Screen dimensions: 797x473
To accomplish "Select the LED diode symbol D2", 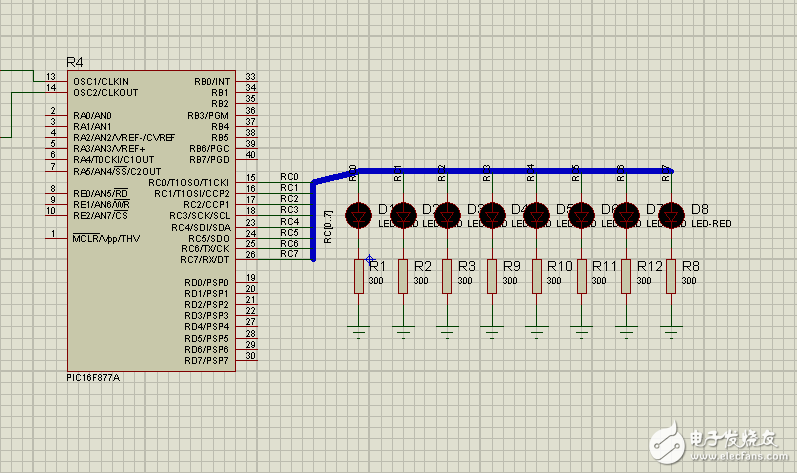I will pos(403,215).
